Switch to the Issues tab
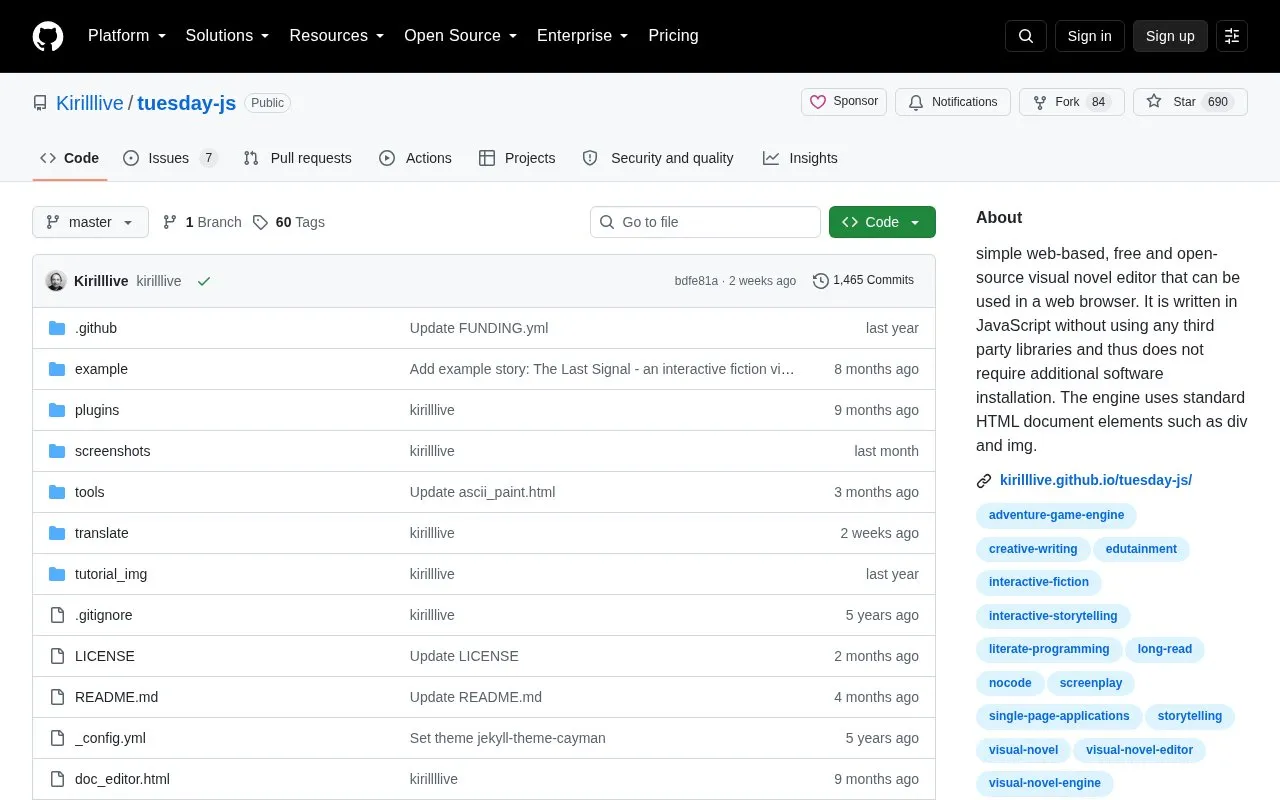This screenshot has width=1280, height=800. point(170,158)
